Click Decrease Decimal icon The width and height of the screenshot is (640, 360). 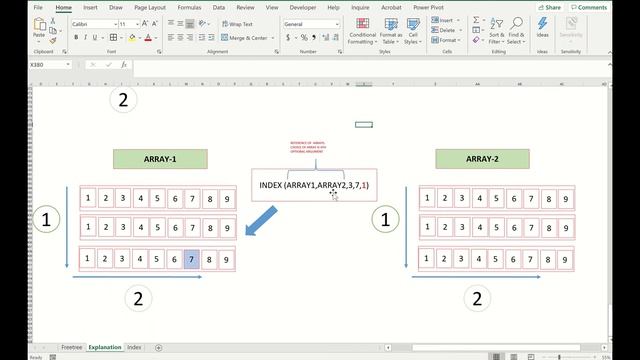point(336,38)
